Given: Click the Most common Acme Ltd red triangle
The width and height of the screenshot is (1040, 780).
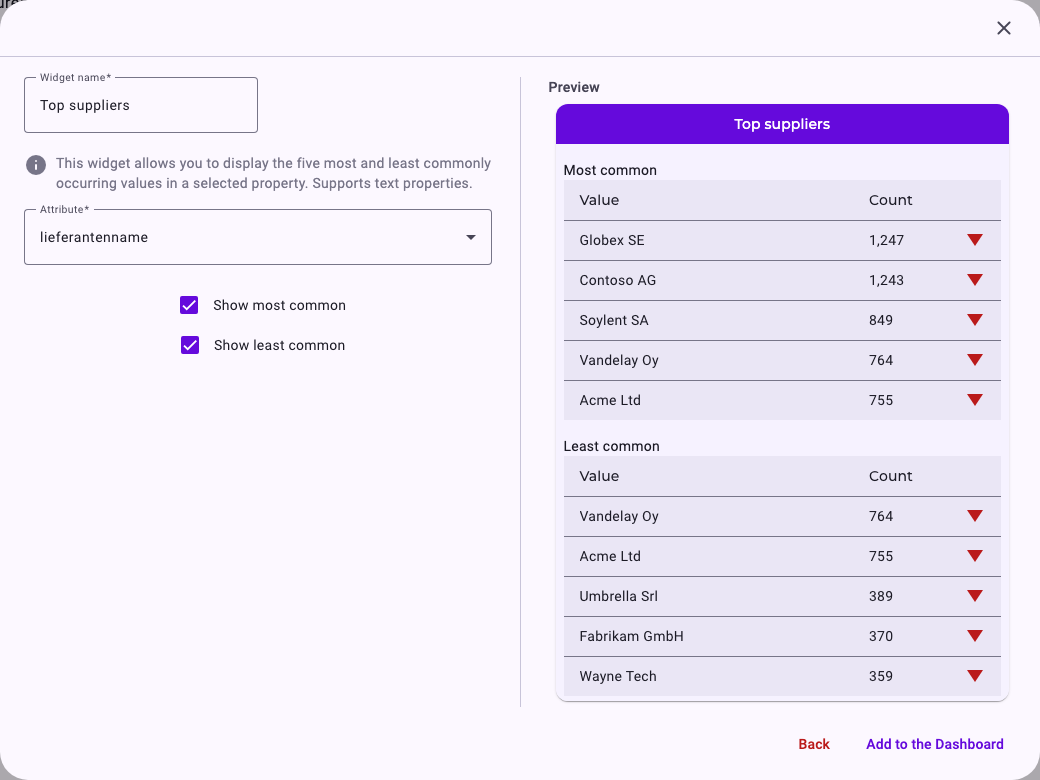Looking at the screenshot, I should click(974, 400).
